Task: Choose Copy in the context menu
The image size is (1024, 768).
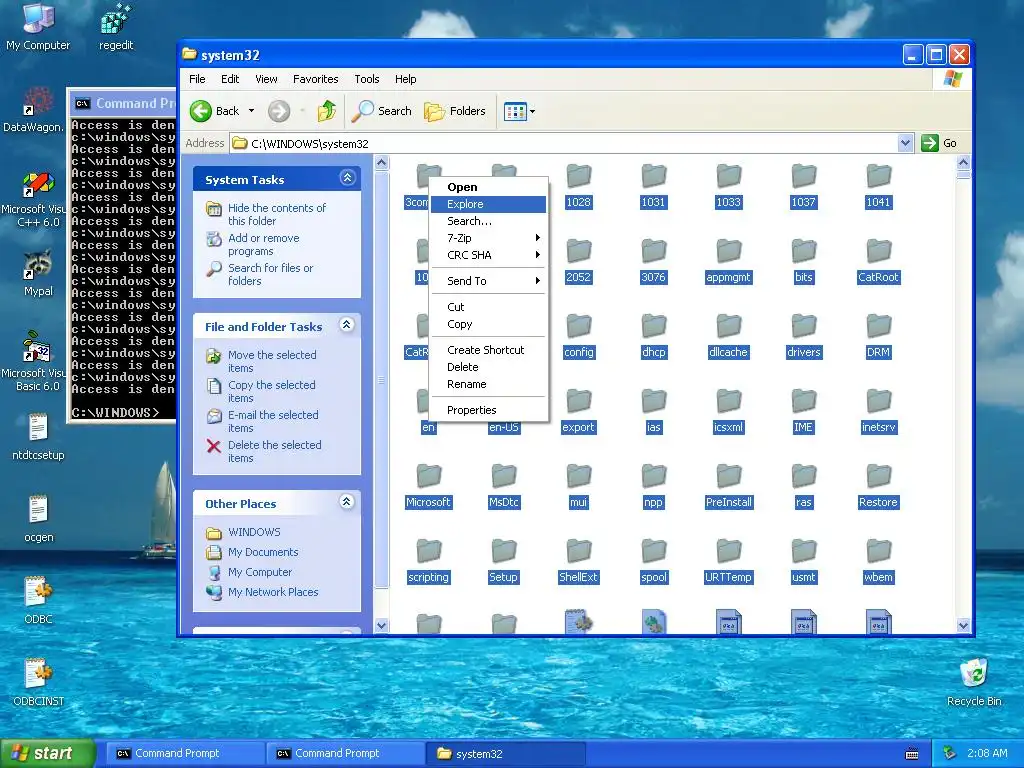Action: pos(488,324)
